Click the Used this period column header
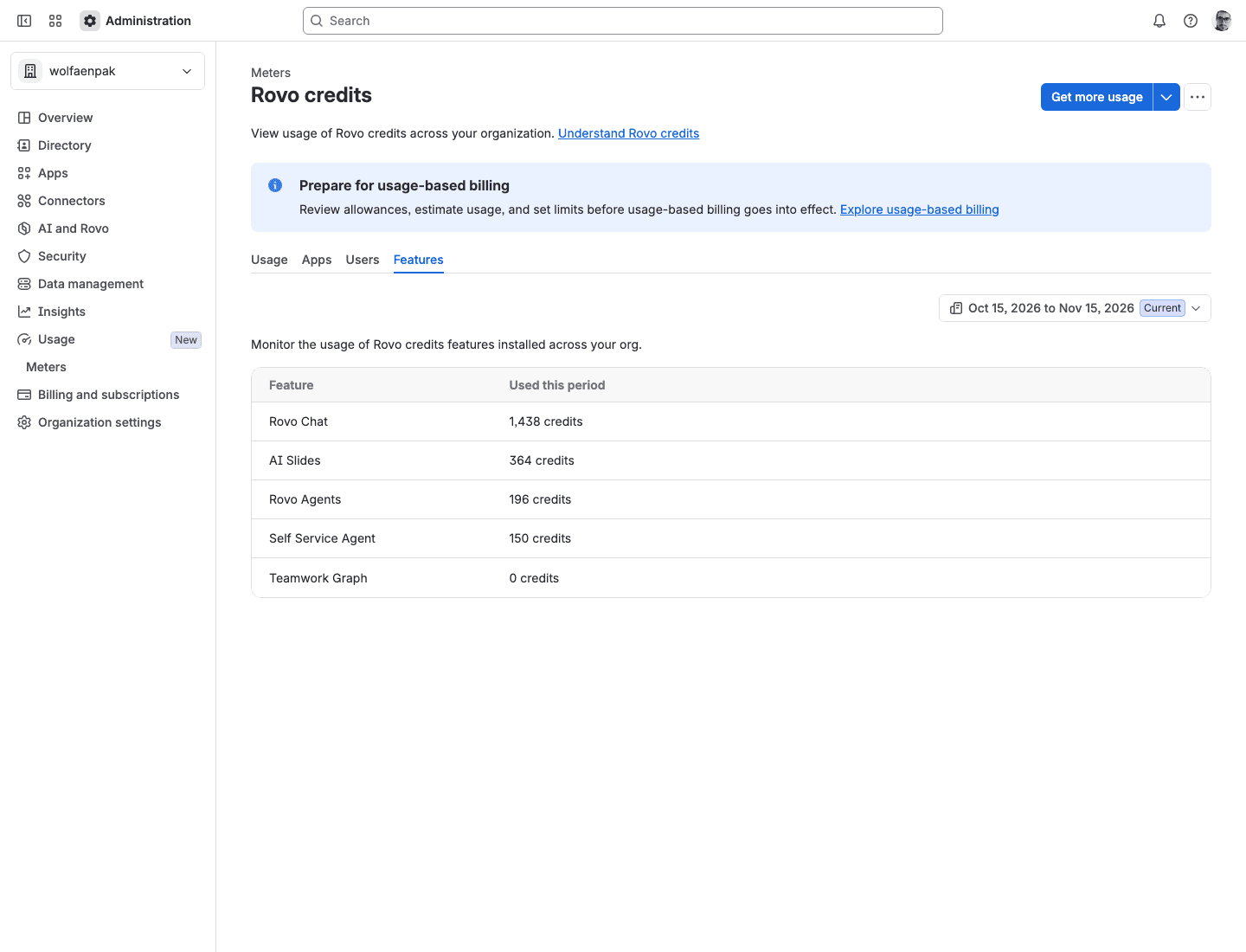The width and height of the screenshot is (1246, 952). (x=557, y=385)
